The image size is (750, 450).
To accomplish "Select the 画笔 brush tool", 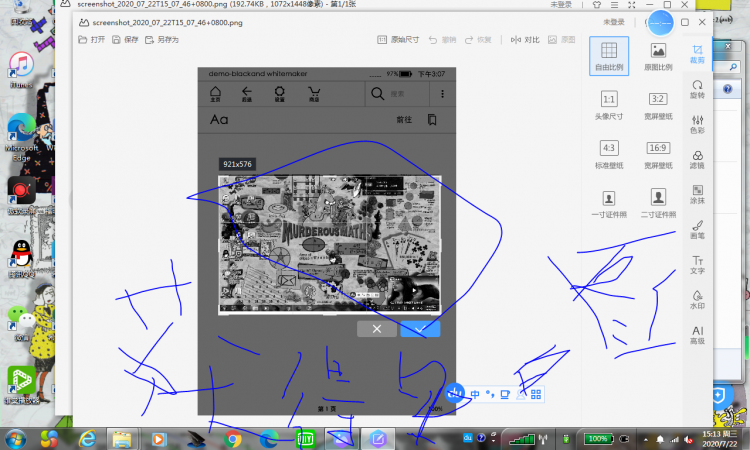I will pyautogui.click(x=697, y=230).
